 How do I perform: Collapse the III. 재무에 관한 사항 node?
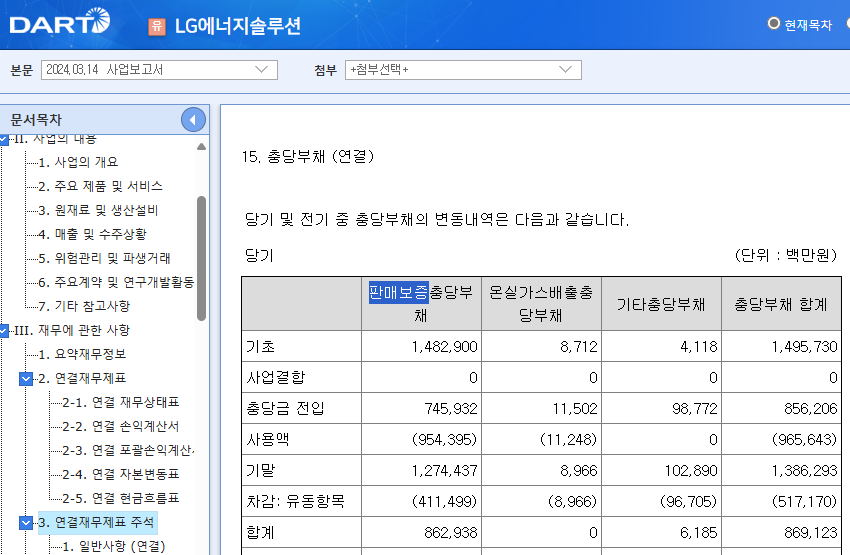(x=4, y=330)
